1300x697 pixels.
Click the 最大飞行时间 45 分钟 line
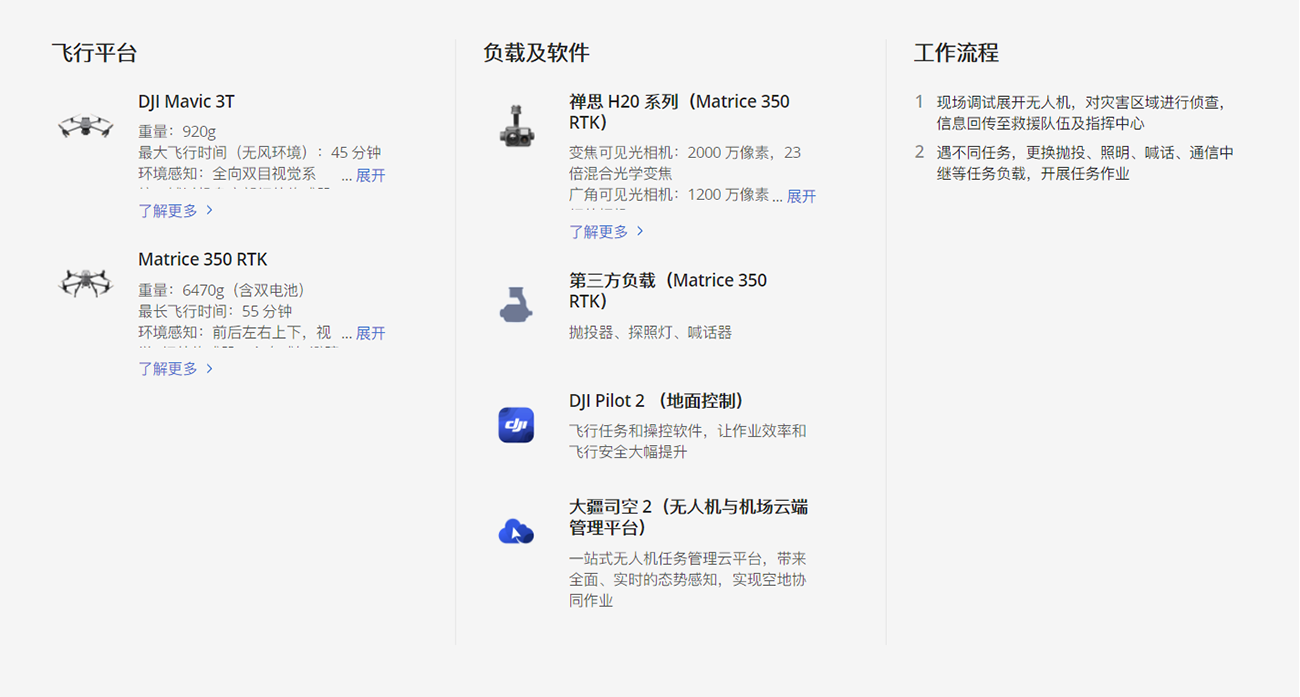click(260, 153)
